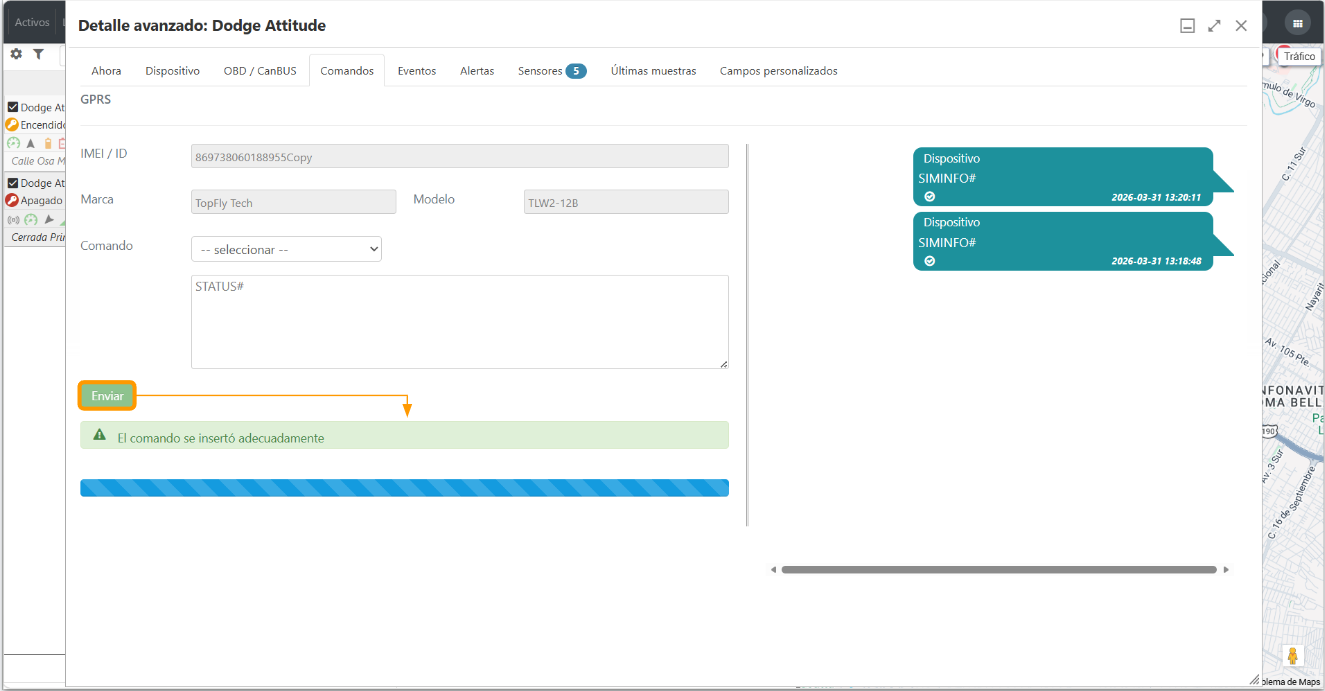
Task: Select the Comandos tab
Action: tap(347, 71)
